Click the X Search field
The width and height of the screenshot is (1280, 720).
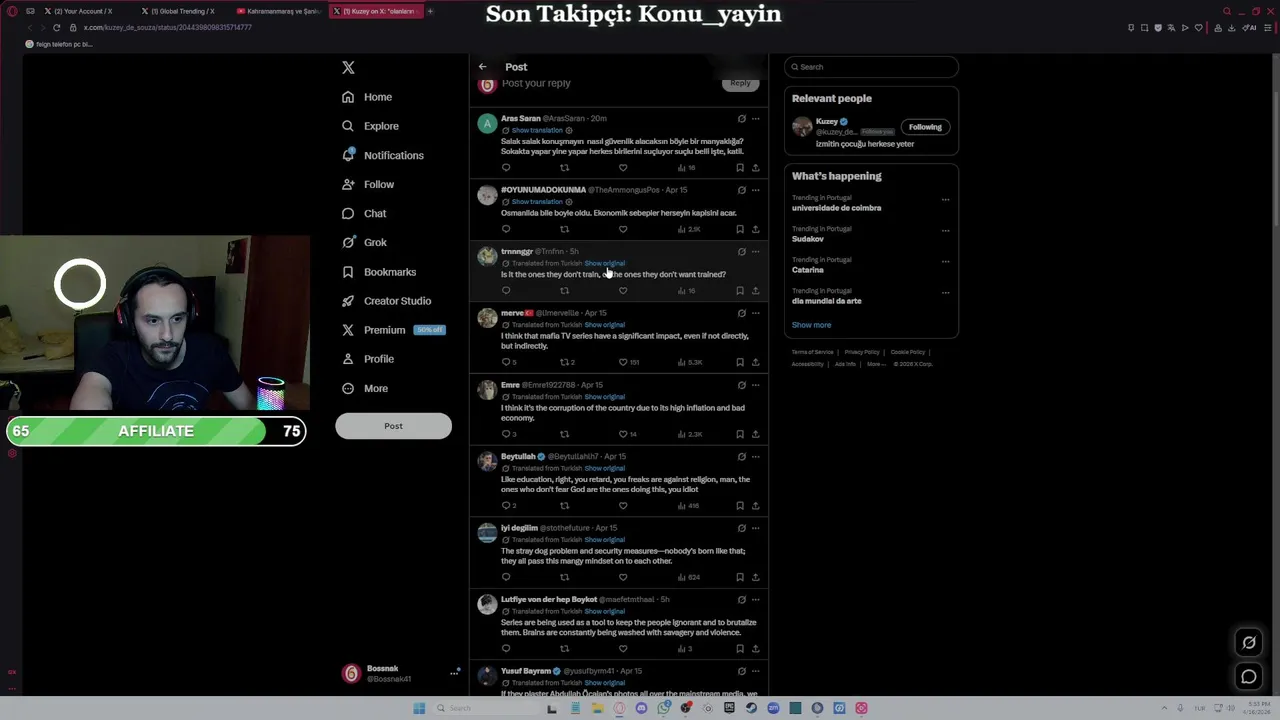click(871, 67)
